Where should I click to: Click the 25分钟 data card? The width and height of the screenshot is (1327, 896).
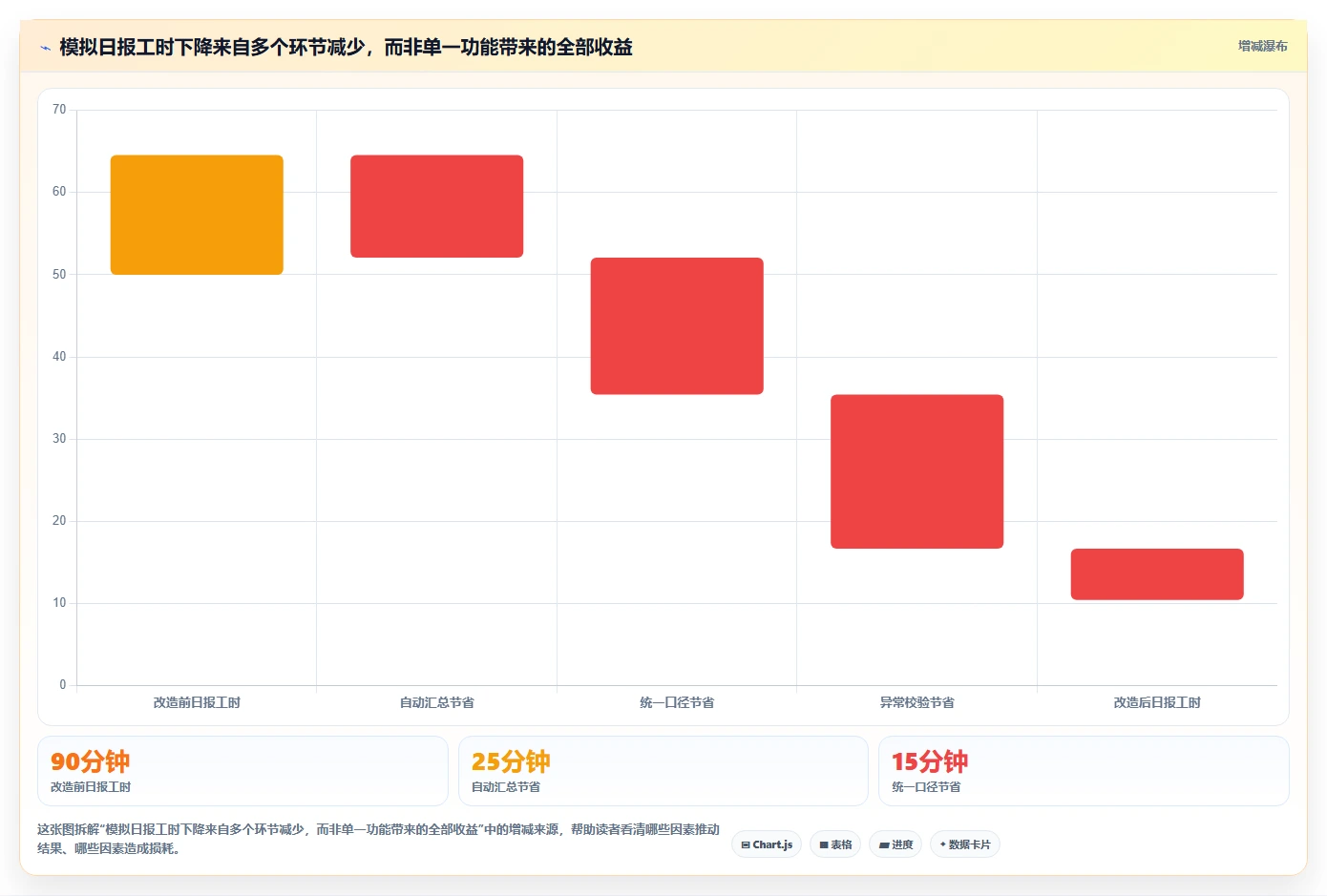(663, 771)
